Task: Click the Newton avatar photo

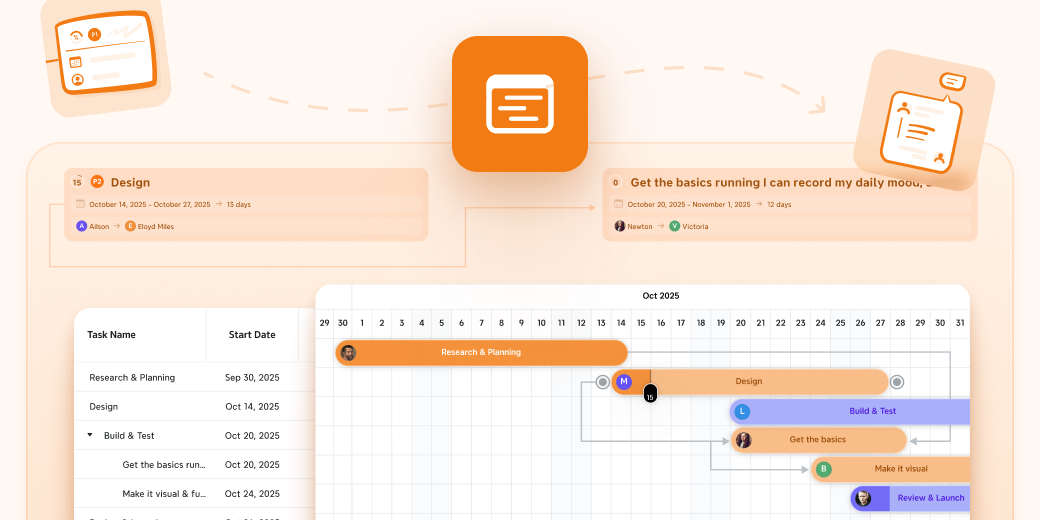Action: (619, 226)
